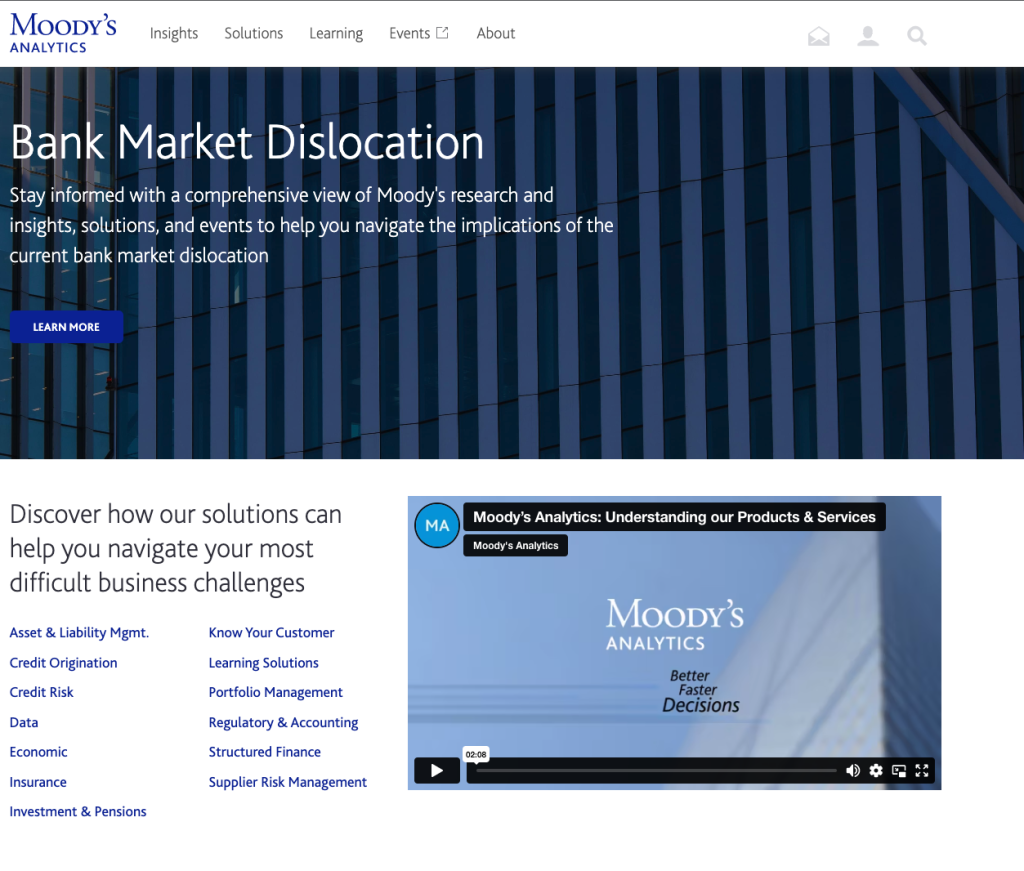Image resolution: width=1024 pixels, height=871 pixels.
Task: Open the user account icon
Action: (x=868, y=36)
